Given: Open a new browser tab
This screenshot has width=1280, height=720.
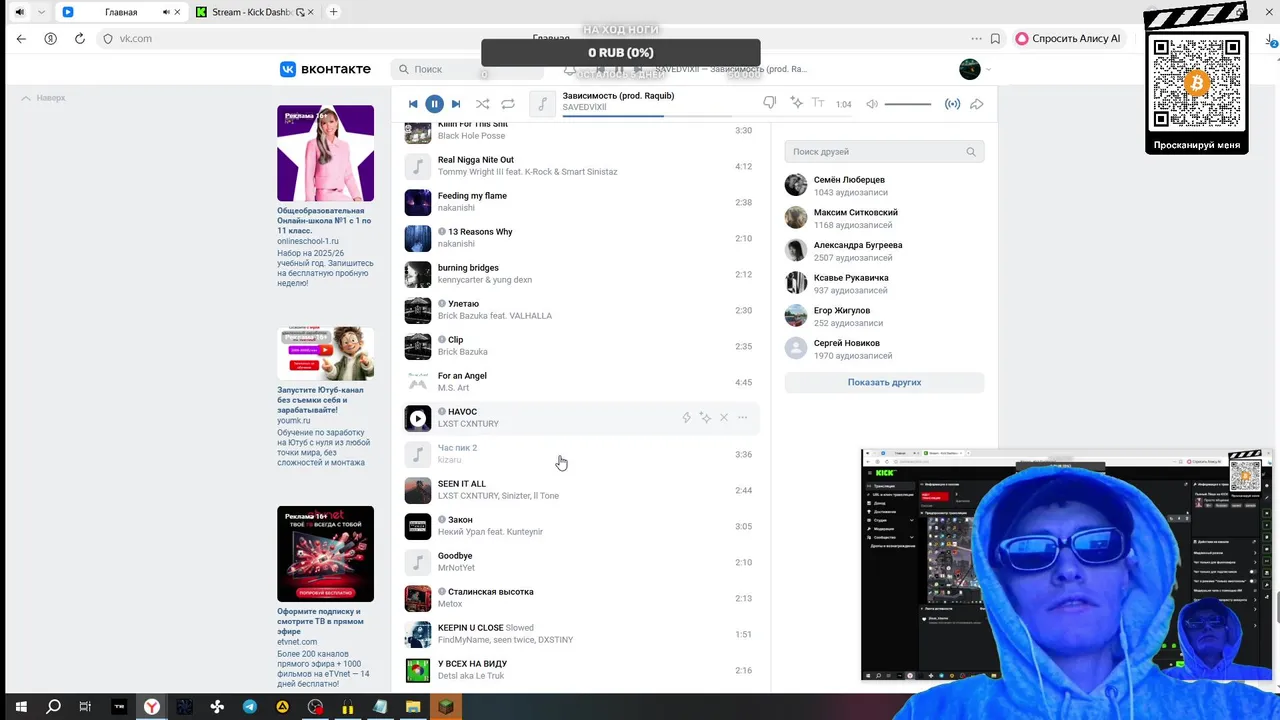Looking at the screenshot, I should coord(333,12).
